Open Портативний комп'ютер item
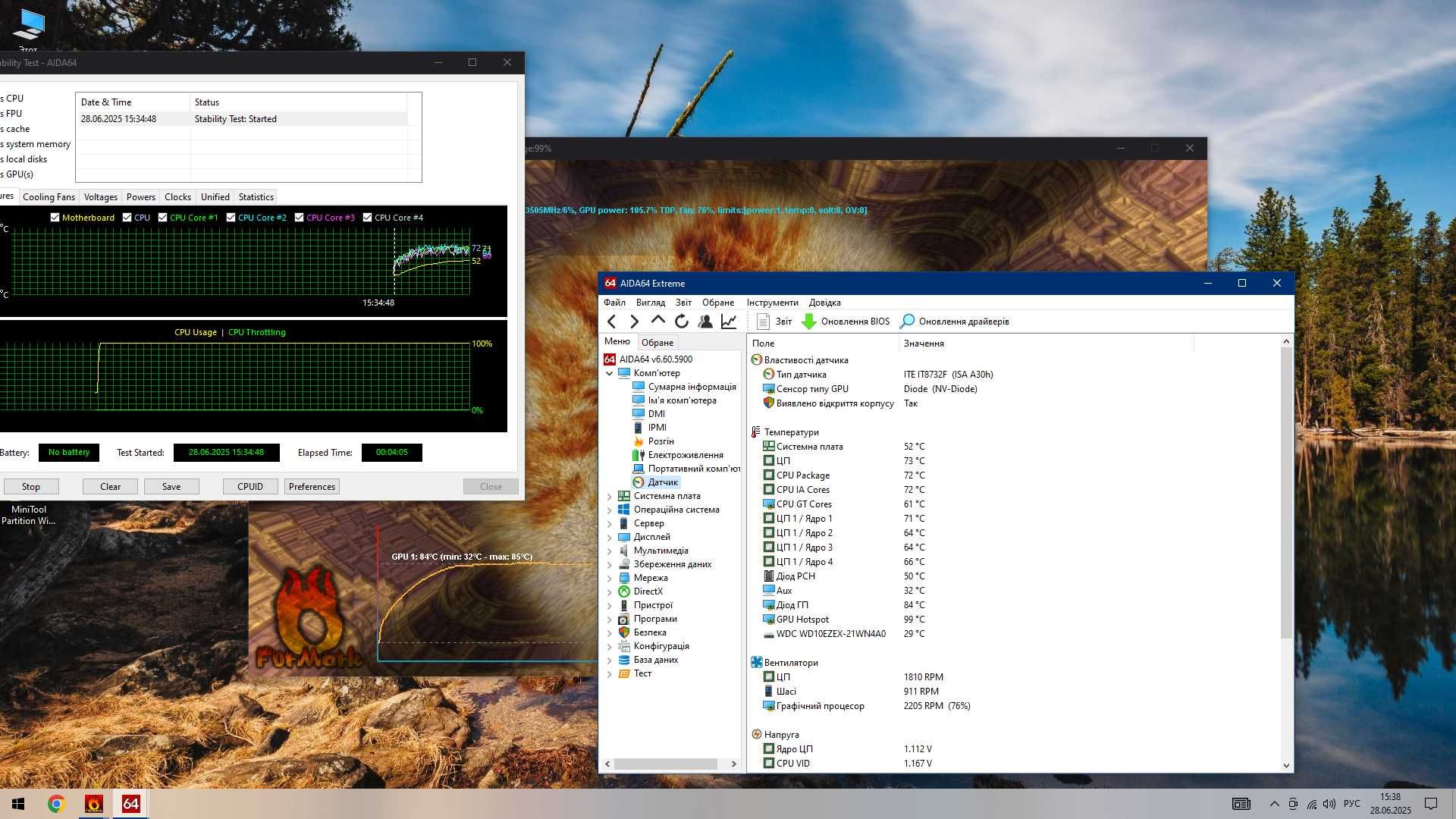This screenshot has width=1456, height=819. coord(694,469)
